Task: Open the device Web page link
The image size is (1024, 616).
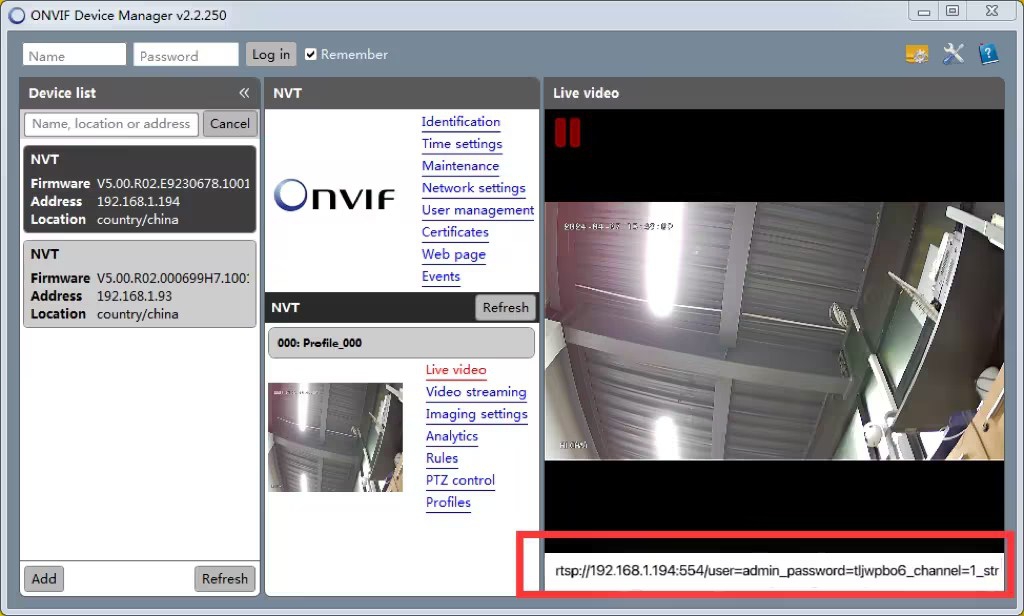Action: point(454,254)
